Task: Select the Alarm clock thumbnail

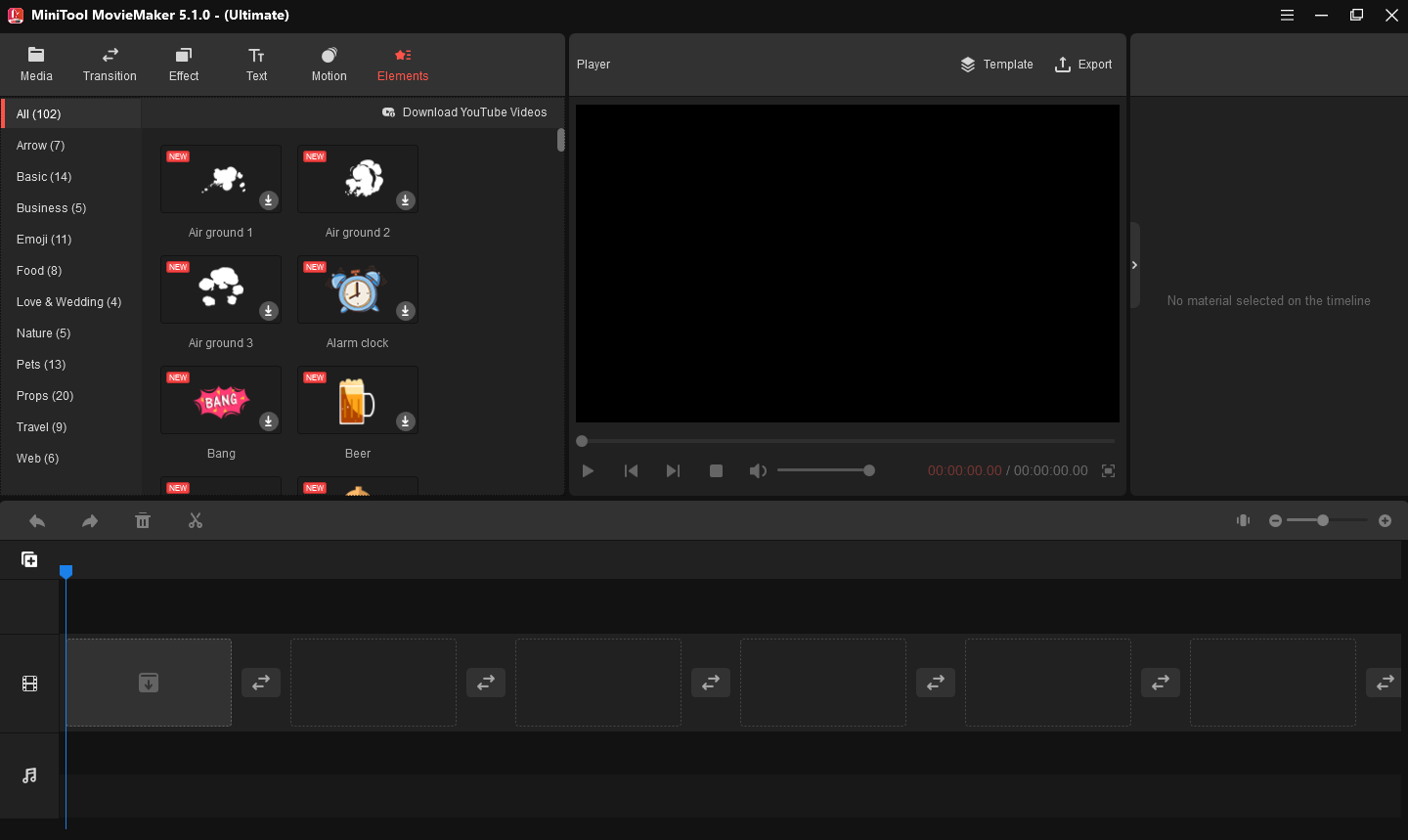Action: pyautogui.click(x=358, y=289)
